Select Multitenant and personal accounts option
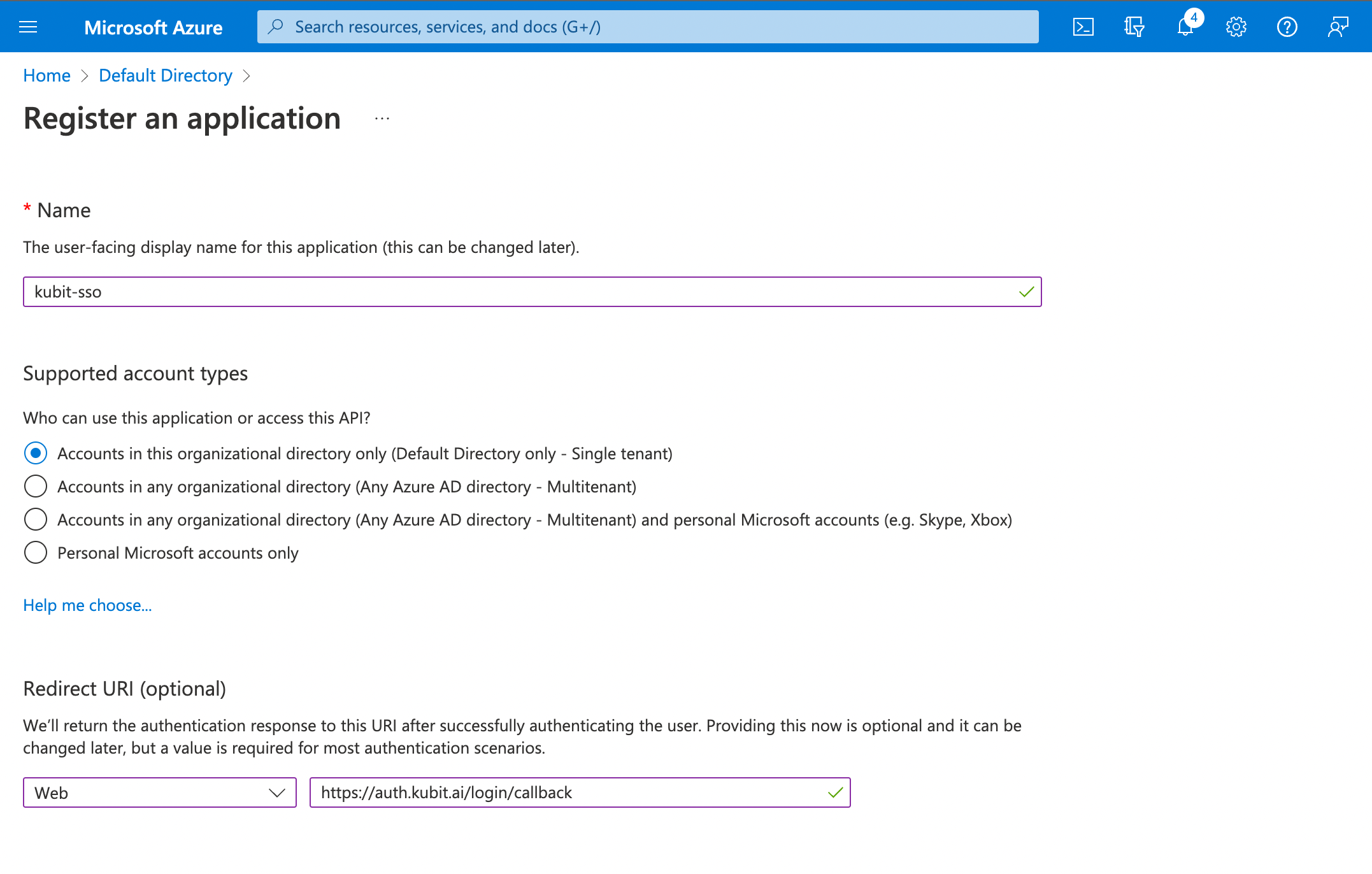 pyautogui.click(x=36, y=520)
